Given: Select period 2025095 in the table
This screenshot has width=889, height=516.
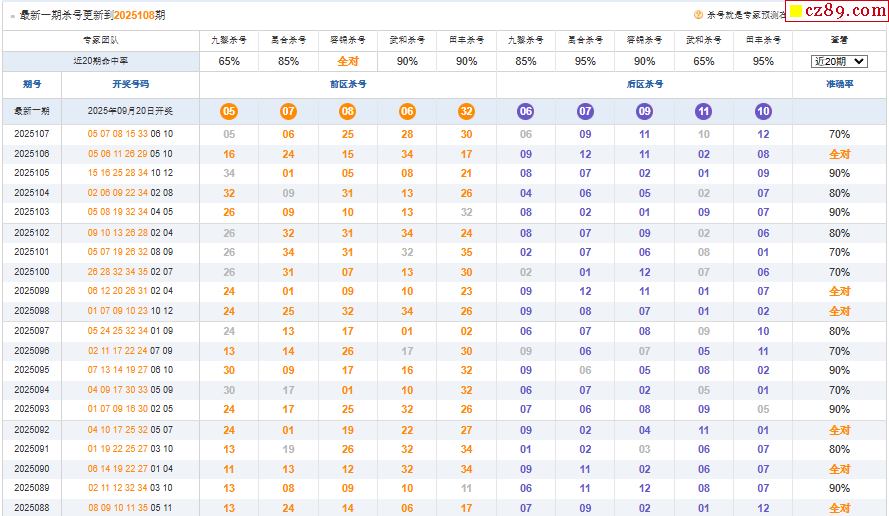Looking at the screenshot, I should pos(32,370).
